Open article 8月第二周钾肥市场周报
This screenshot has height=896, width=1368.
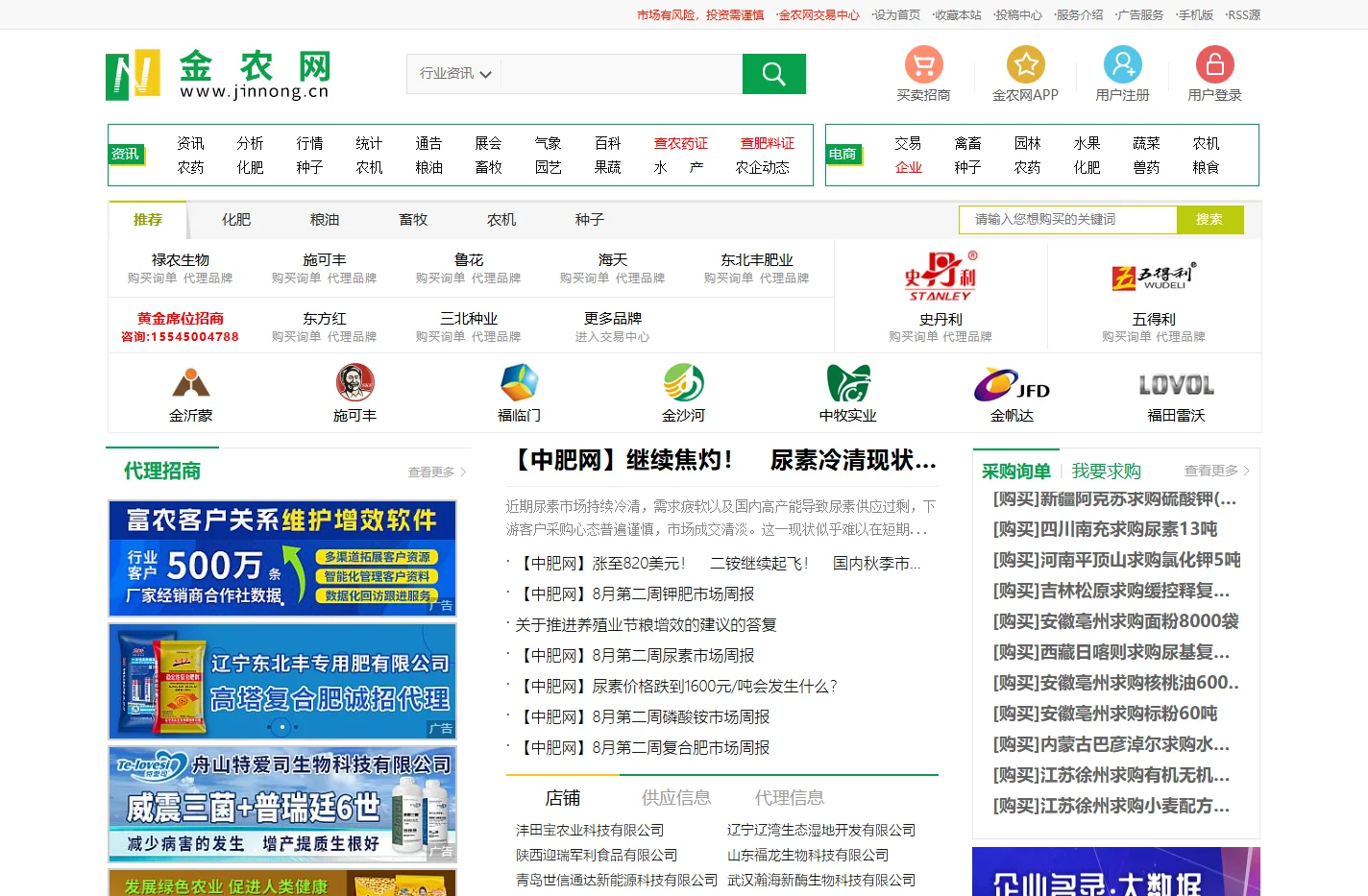[x=636, y=594]
